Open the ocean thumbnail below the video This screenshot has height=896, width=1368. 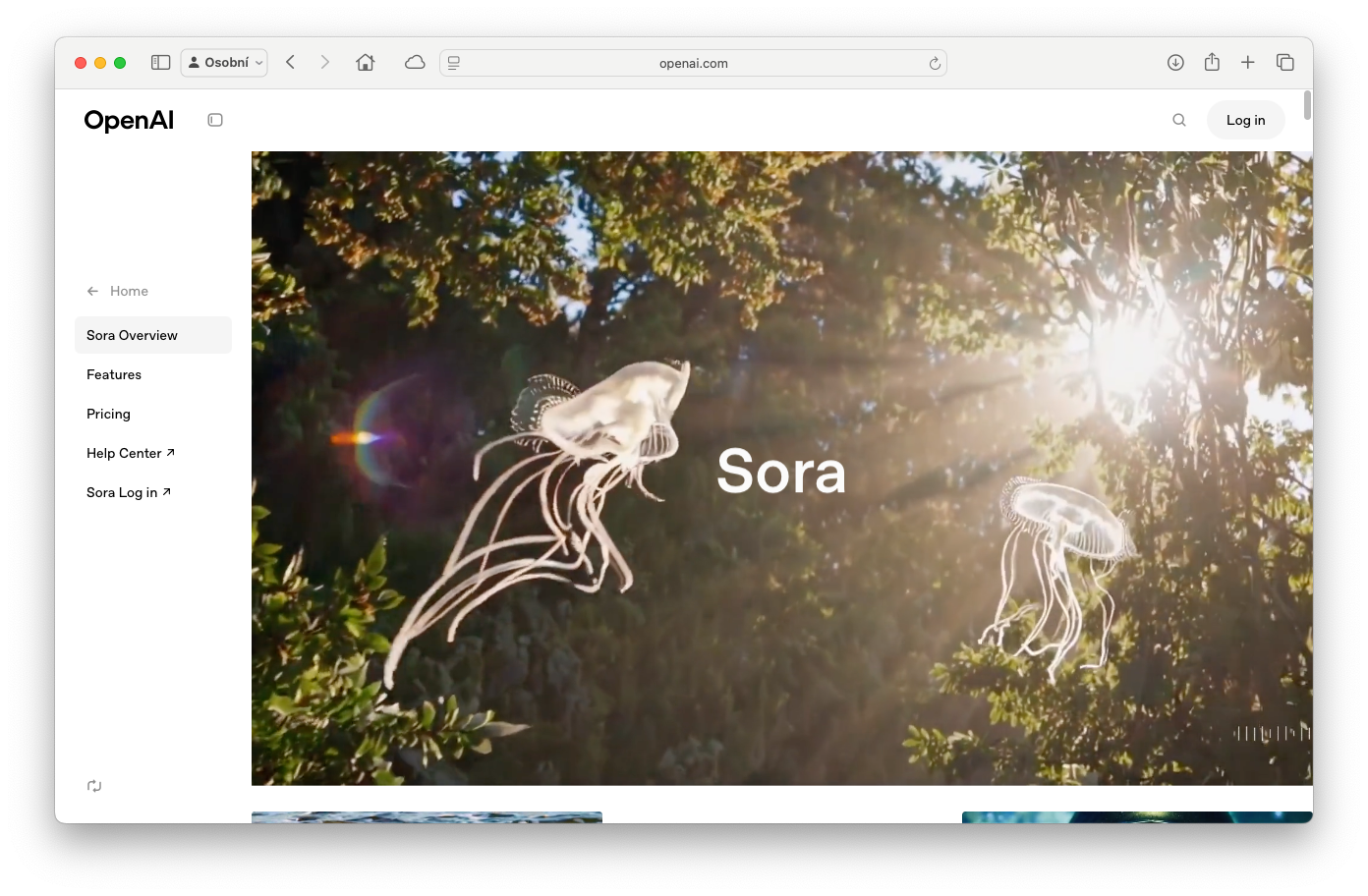pyautogui.click(x=427, y=817)
